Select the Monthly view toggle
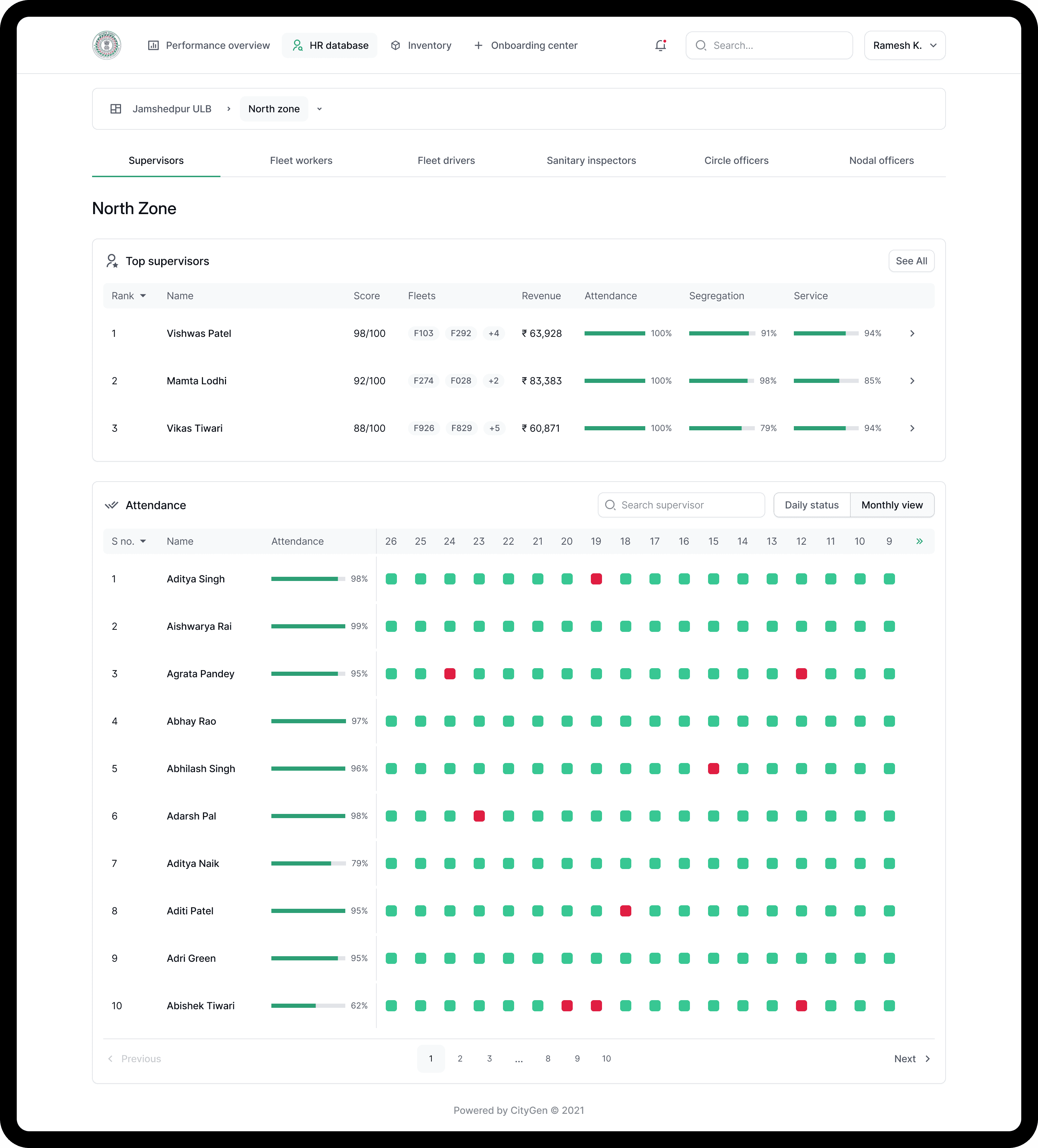This screenshot has width=1038, height=1148. (892, 505)
